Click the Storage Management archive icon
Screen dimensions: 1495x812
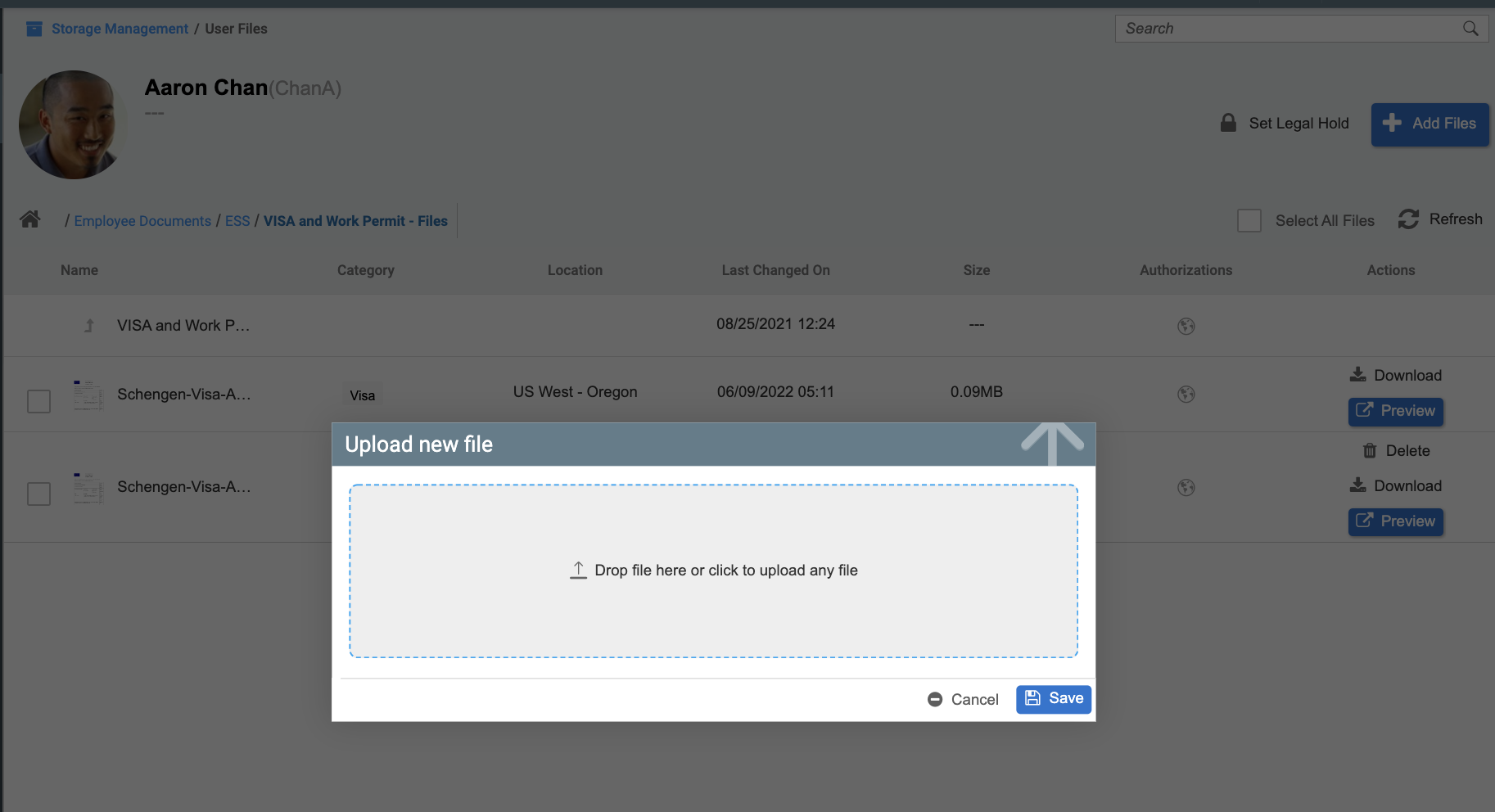34,29
